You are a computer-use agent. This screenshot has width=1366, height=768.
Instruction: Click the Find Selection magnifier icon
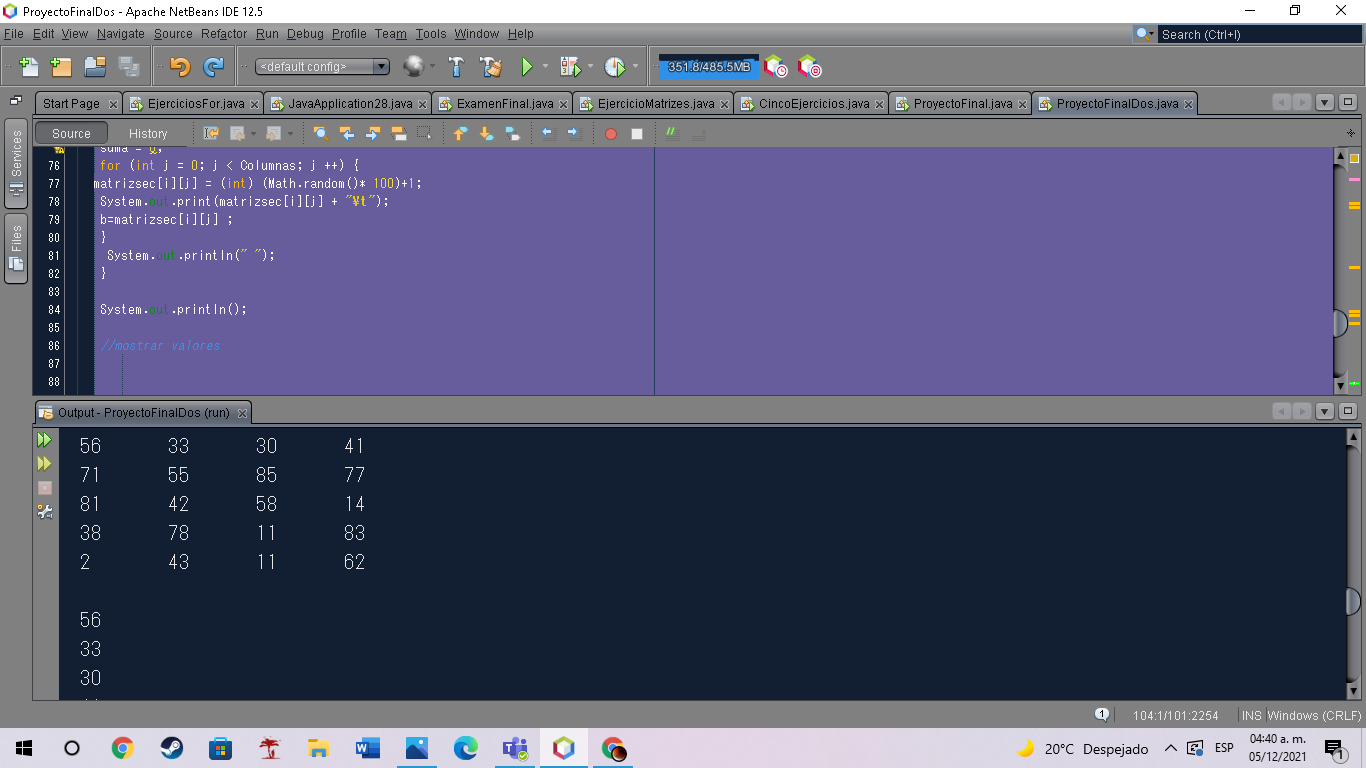click(320, 133)
